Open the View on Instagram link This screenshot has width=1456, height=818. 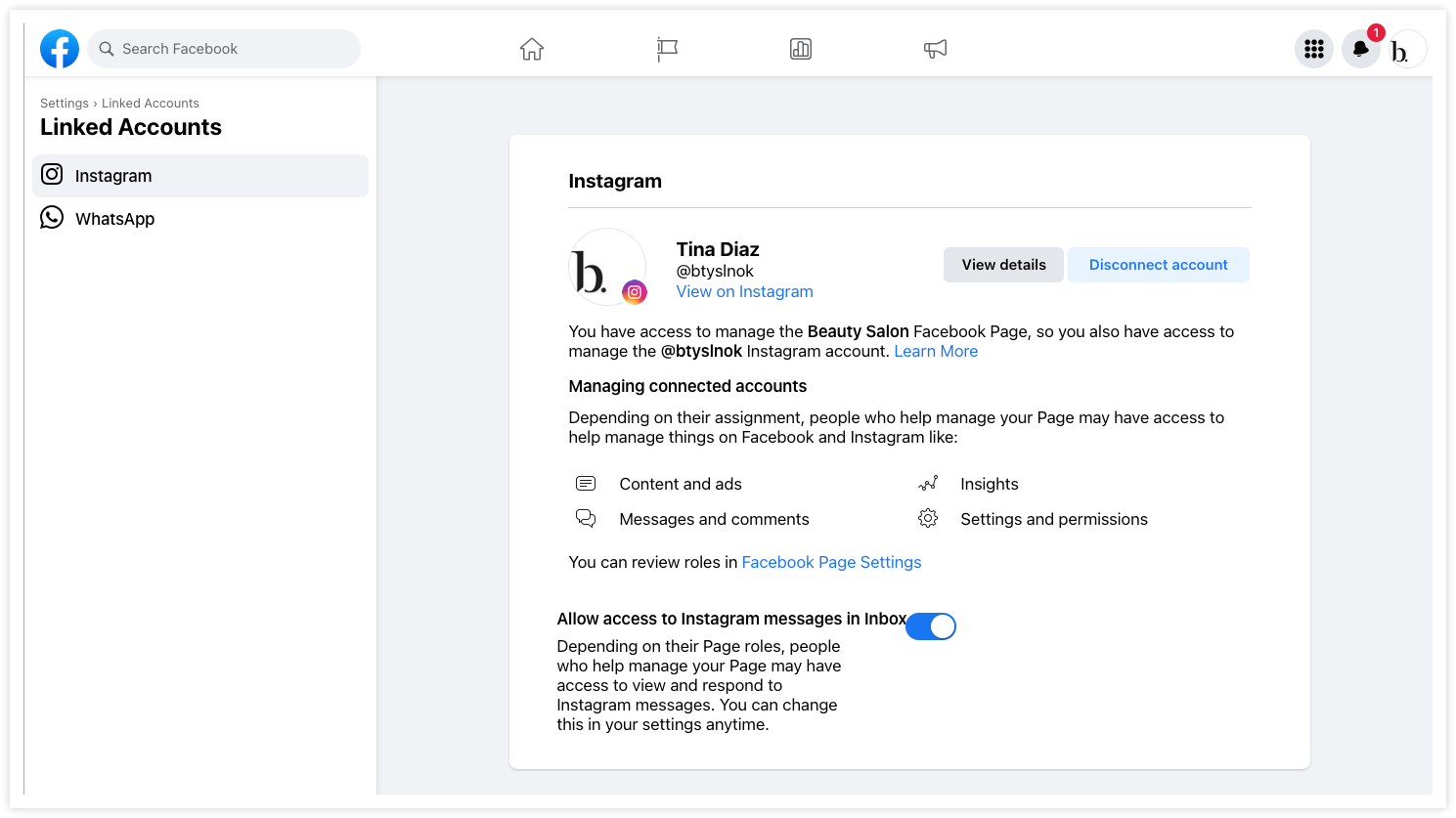tap(745, 291)
